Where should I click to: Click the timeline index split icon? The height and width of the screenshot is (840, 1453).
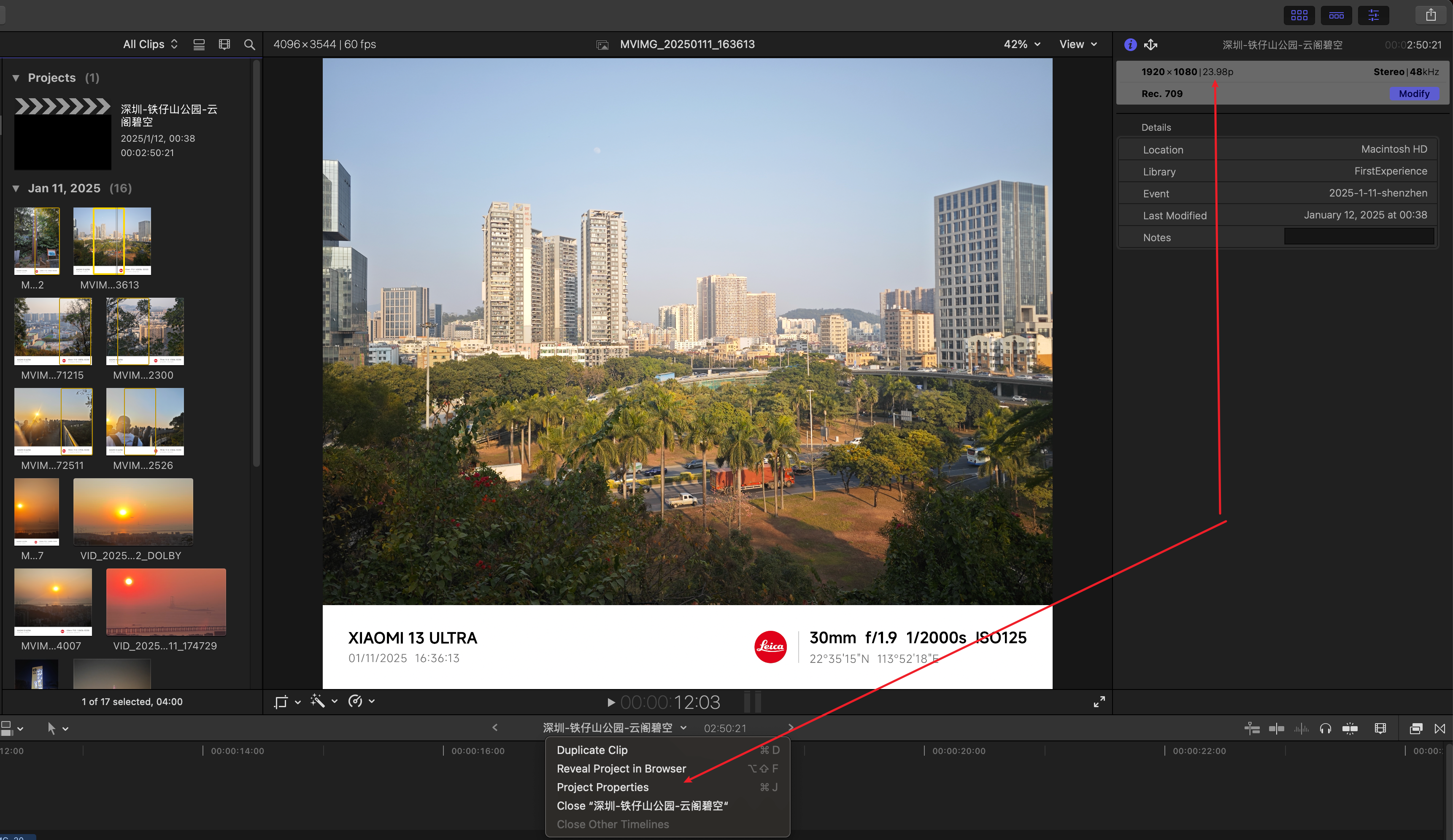click(1252, 729)
